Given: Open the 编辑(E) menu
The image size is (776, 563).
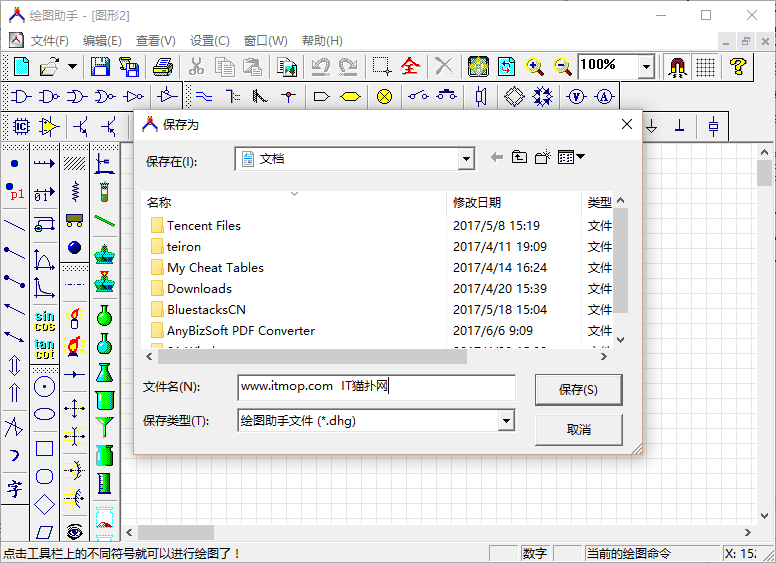Looking at the screenshot, I should [x=102, y=41].
